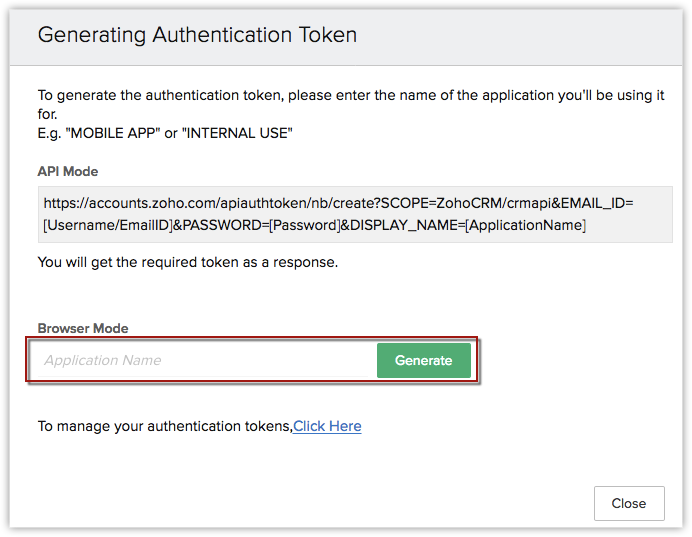Image resolution: width=692 pixels, height=537 pixels.
Task: Click the "MOBILE APP" example text
Action: 115,133
